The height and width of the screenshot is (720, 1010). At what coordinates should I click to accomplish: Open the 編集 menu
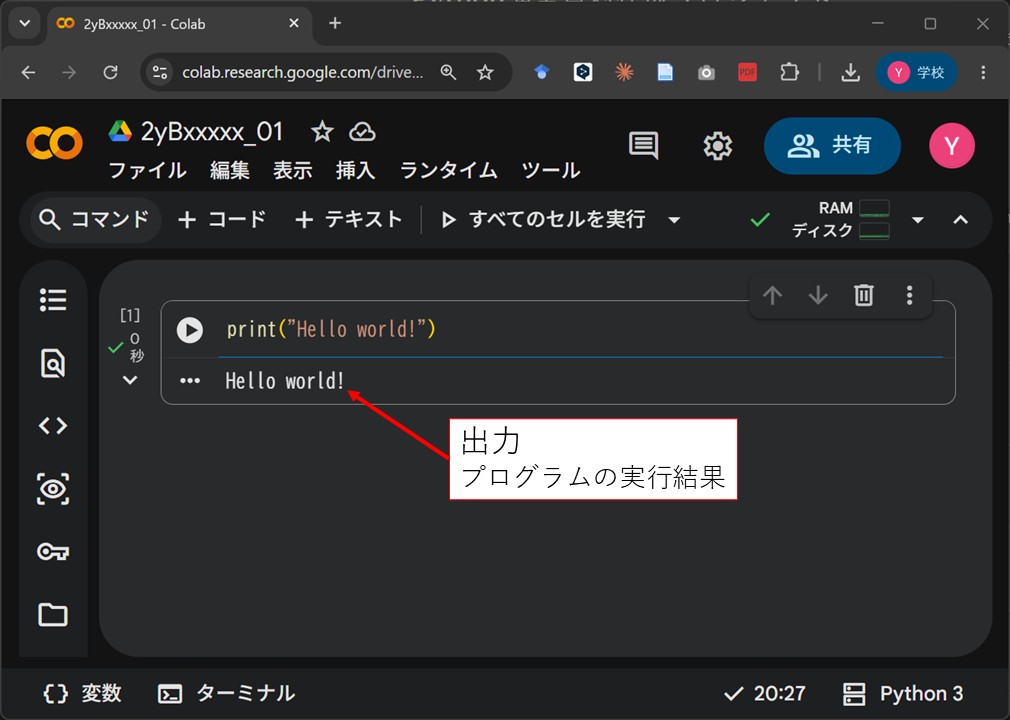pos(229,171)
